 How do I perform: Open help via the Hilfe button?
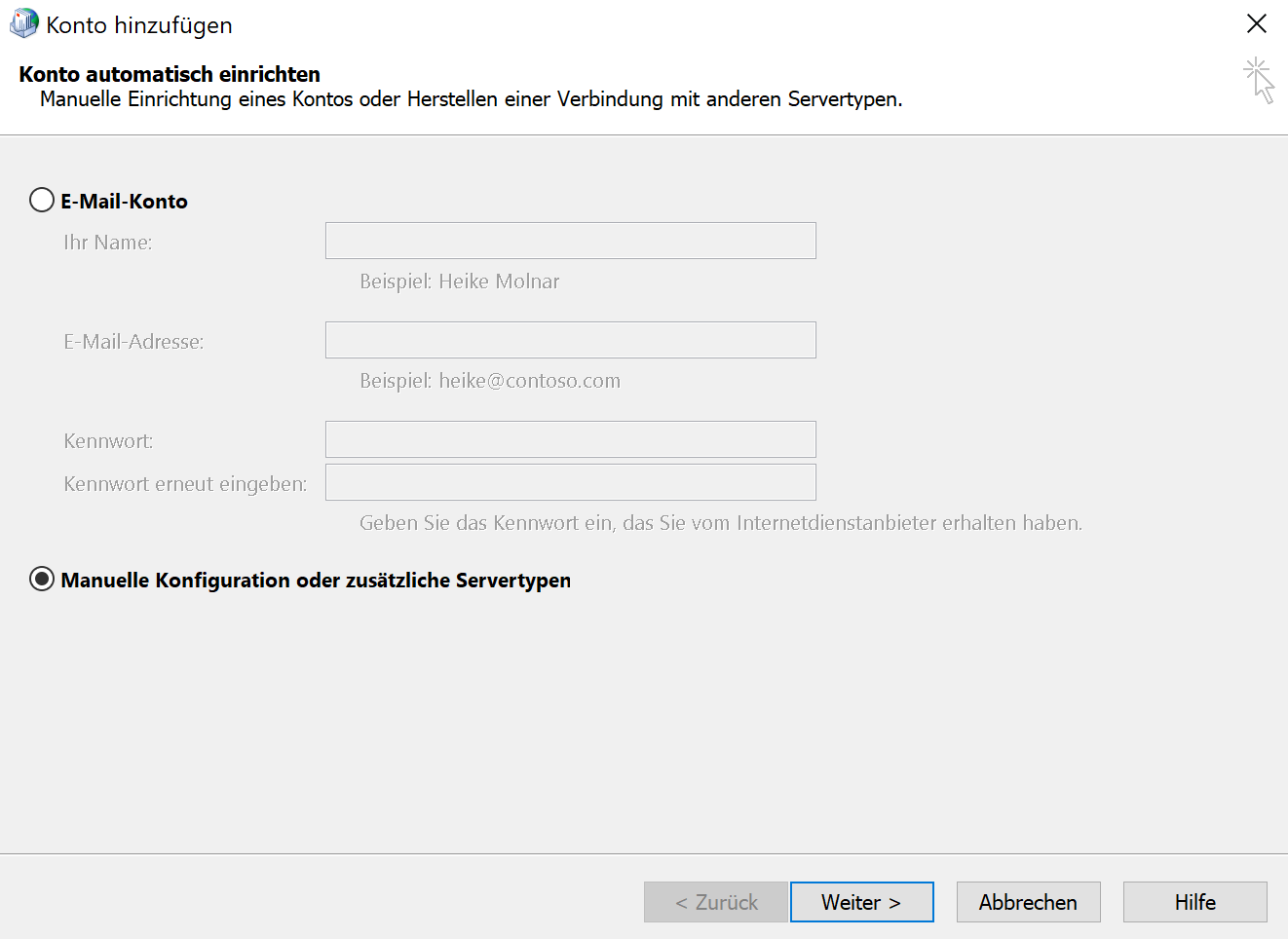pos(1194,902)
